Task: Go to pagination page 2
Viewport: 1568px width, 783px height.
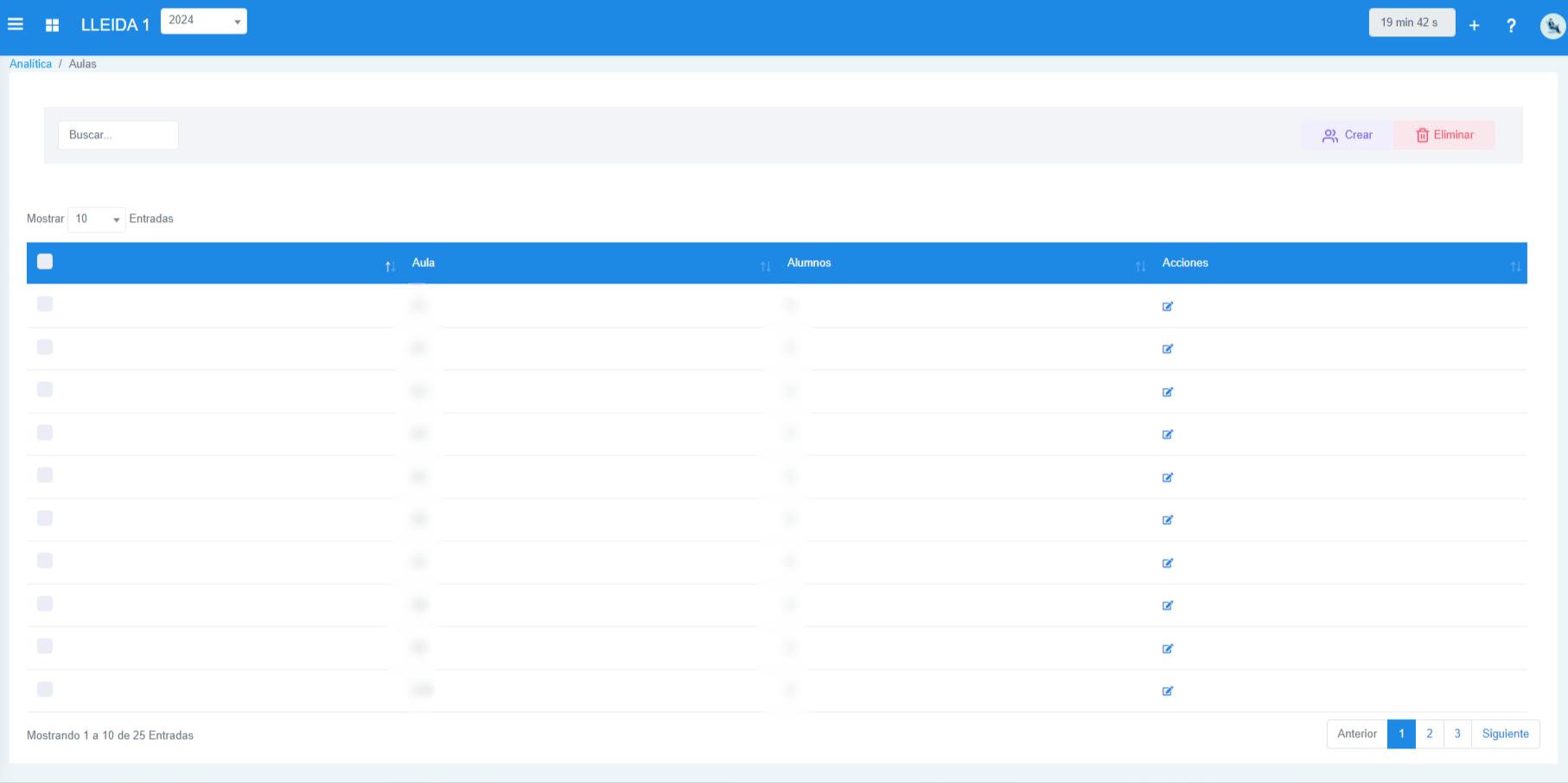Action: point(1429,734)
